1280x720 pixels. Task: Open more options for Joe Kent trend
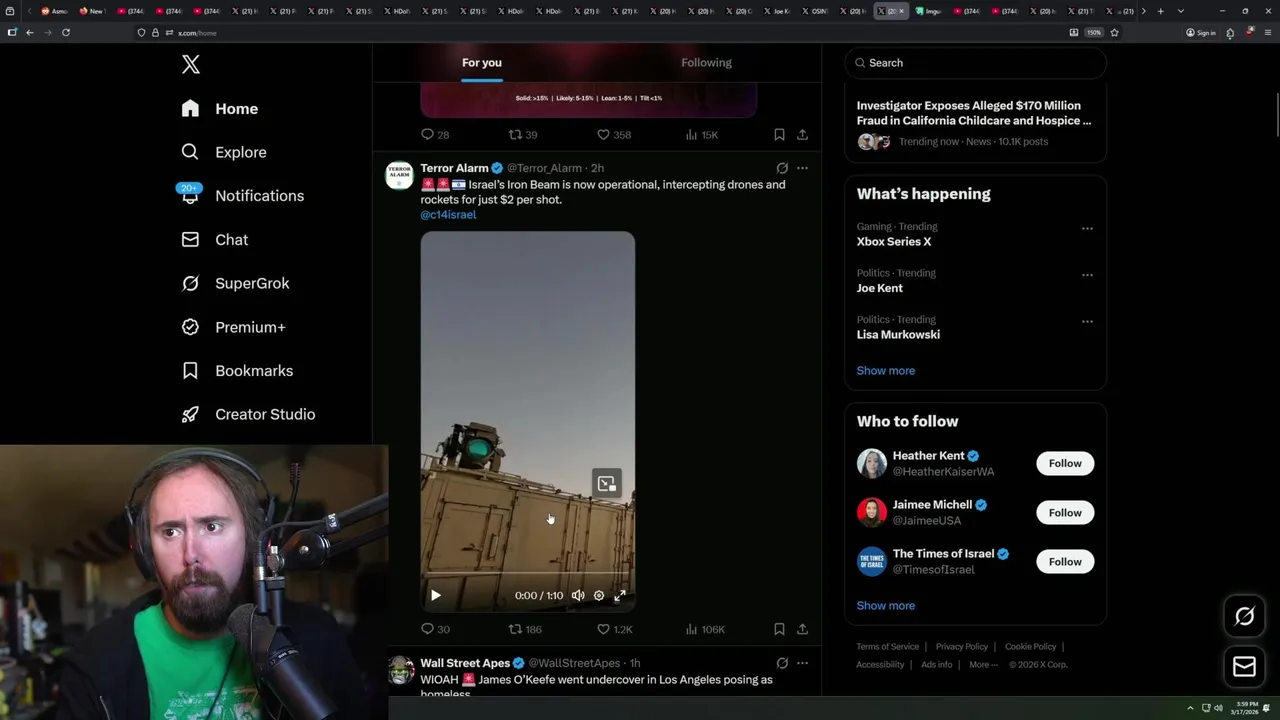[x=1087, y=275]
